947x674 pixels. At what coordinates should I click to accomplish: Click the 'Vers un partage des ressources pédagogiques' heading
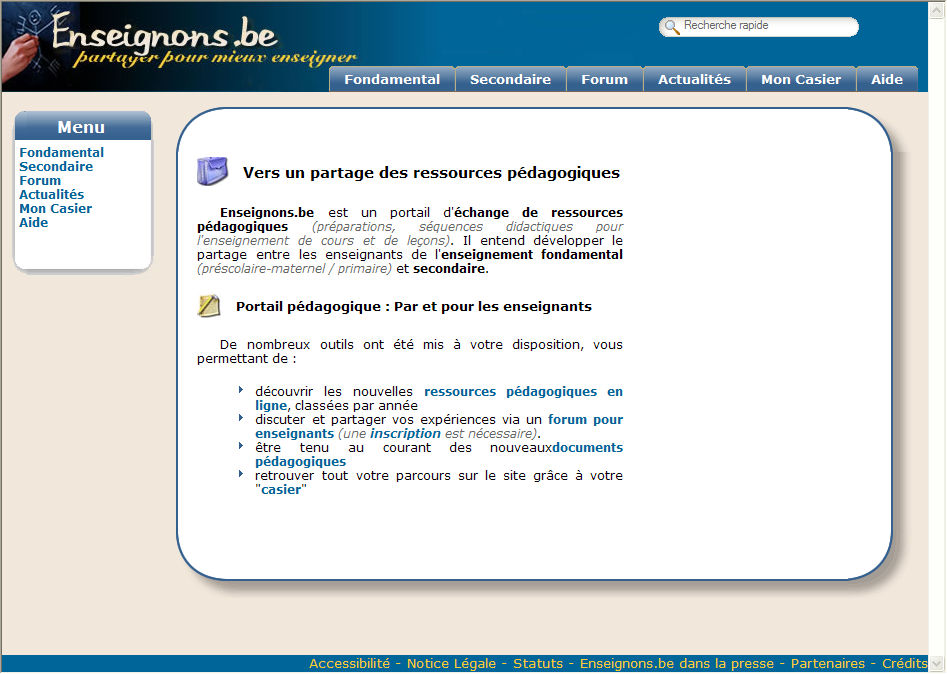tap(431, 173)
